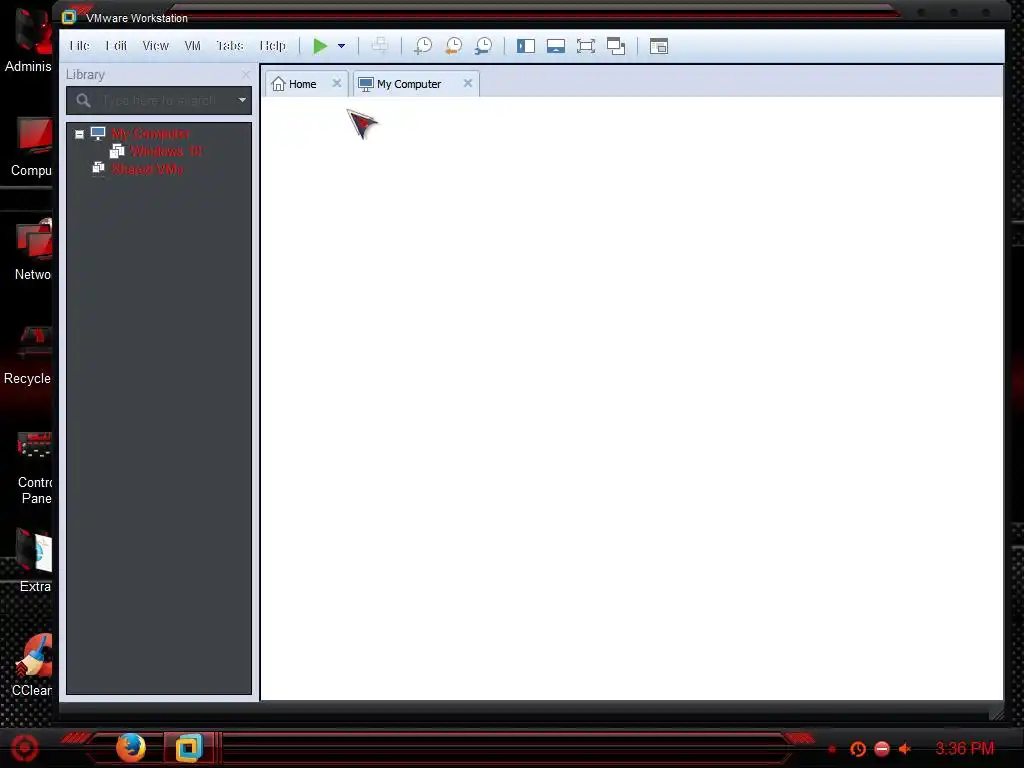This screenshot has width=1024, height=768.
Task: Open Firefox from the taskbar
Action: pos(131,748)
